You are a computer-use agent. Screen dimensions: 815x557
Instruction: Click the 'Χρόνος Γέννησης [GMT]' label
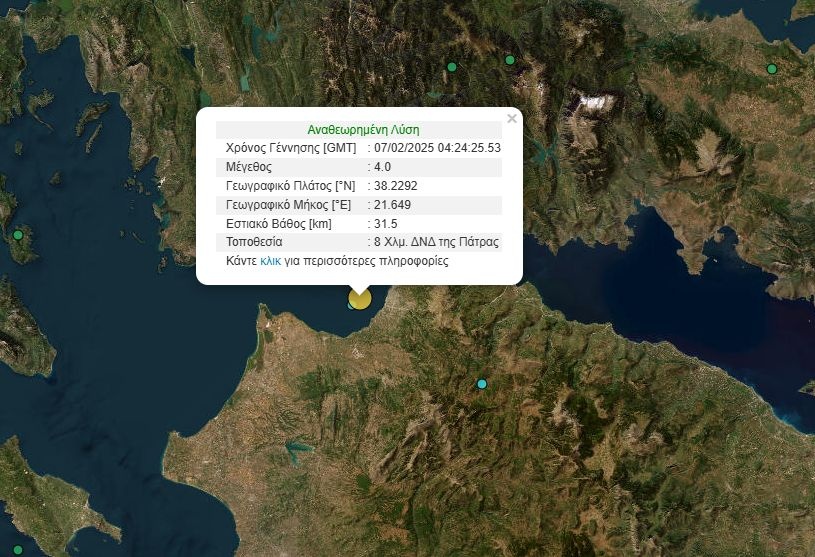click(x=290, y=148)
